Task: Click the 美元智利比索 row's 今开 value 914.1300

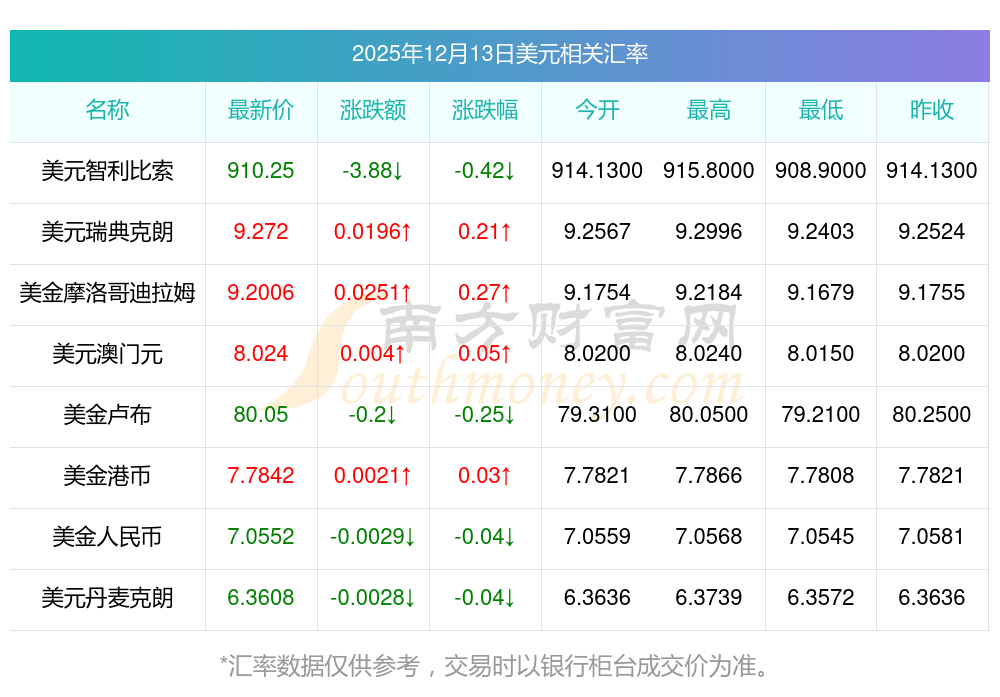Action: (597, 171)
